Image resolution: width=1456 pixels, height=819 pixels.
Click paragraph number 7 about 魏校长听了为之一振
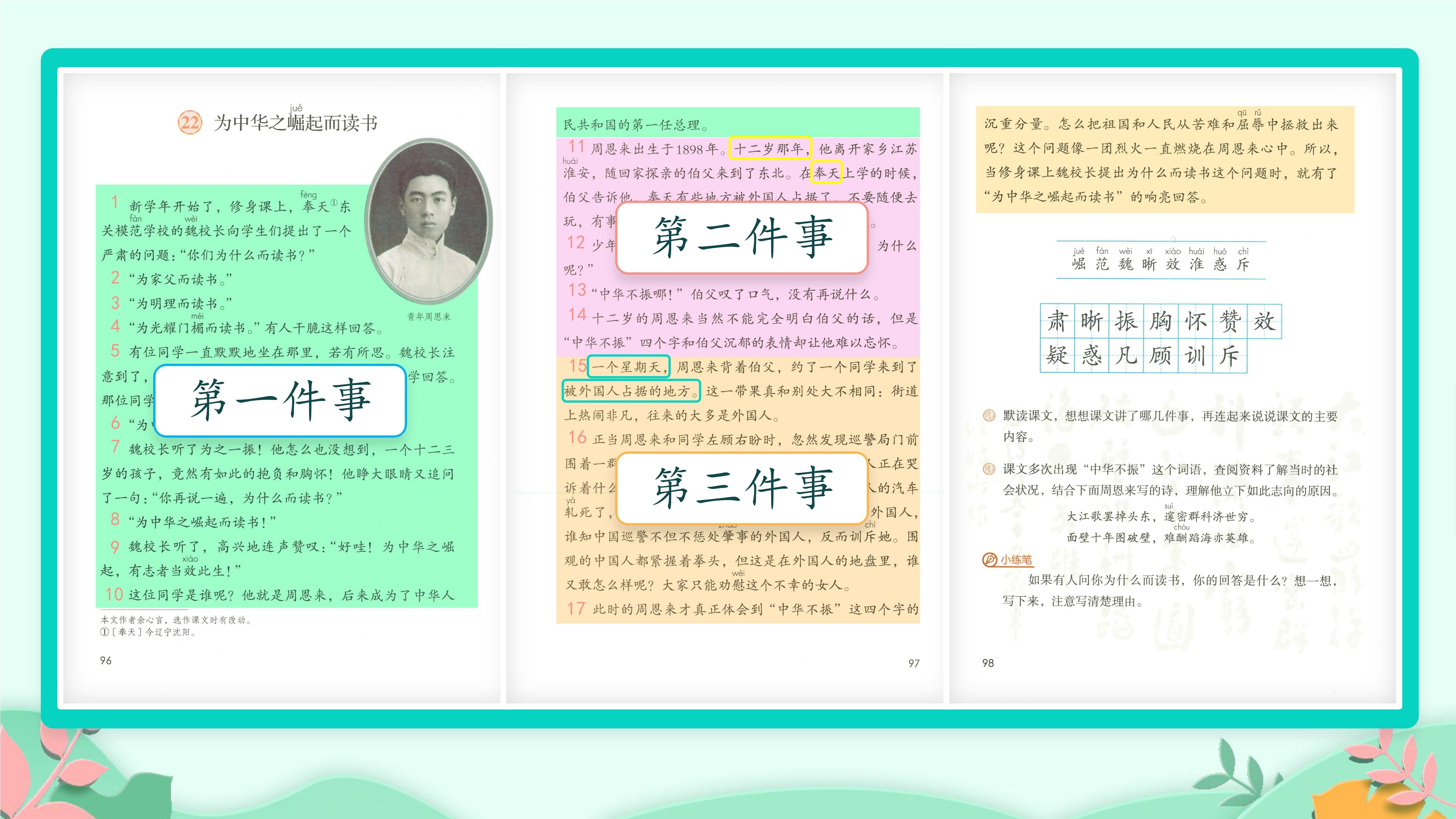tap(115, 447)
